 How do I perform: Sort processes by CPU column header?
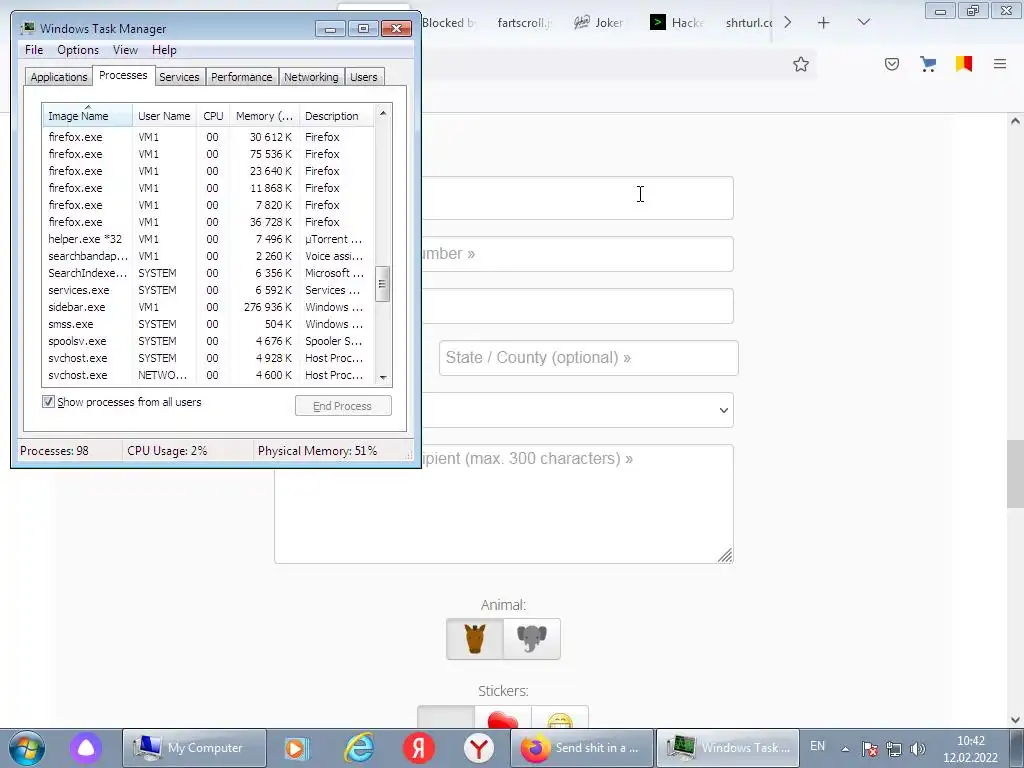[x=213, y=116]
